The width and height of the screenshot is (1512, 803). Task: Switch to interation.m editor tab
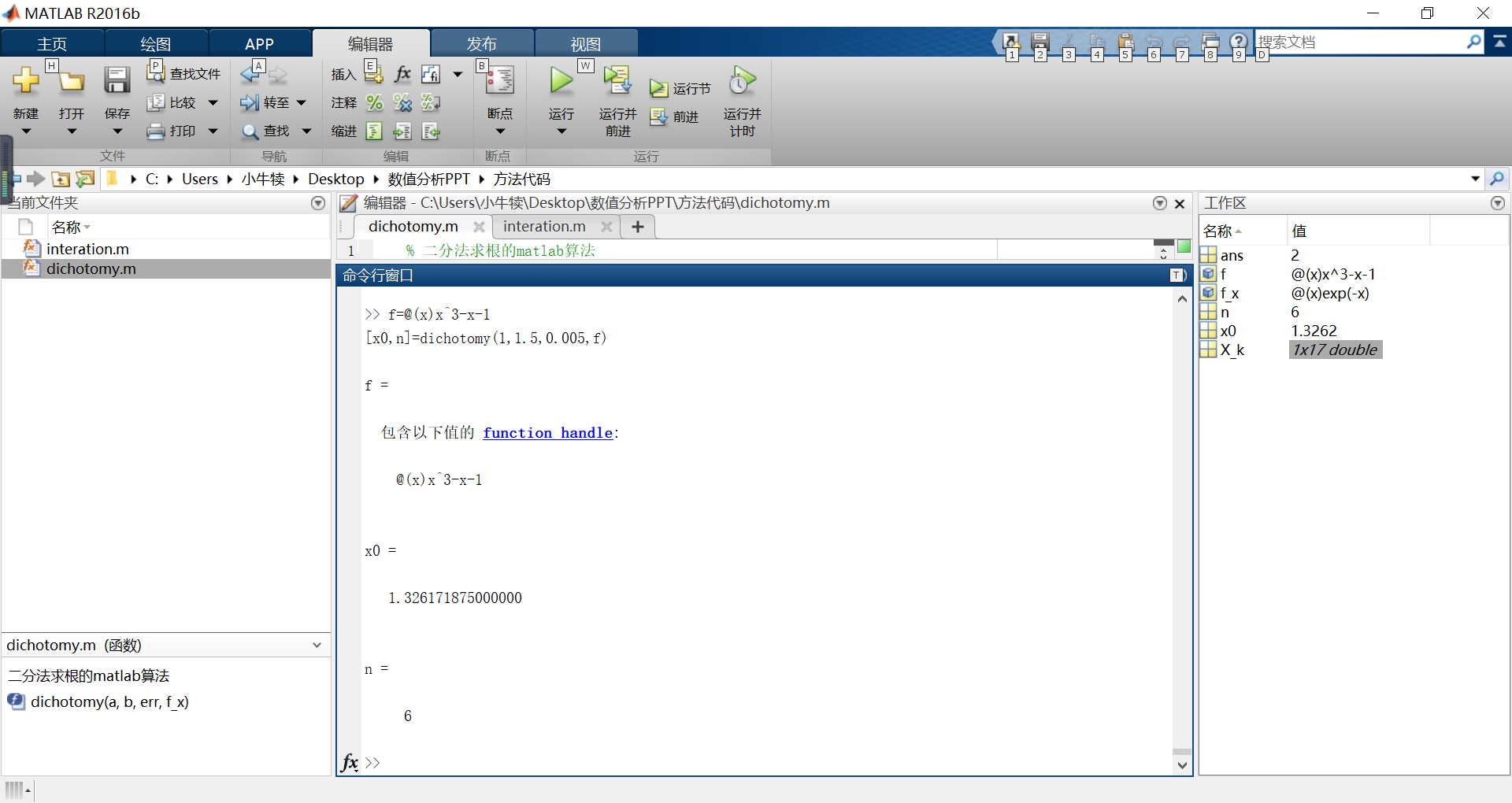click(544, 227)
